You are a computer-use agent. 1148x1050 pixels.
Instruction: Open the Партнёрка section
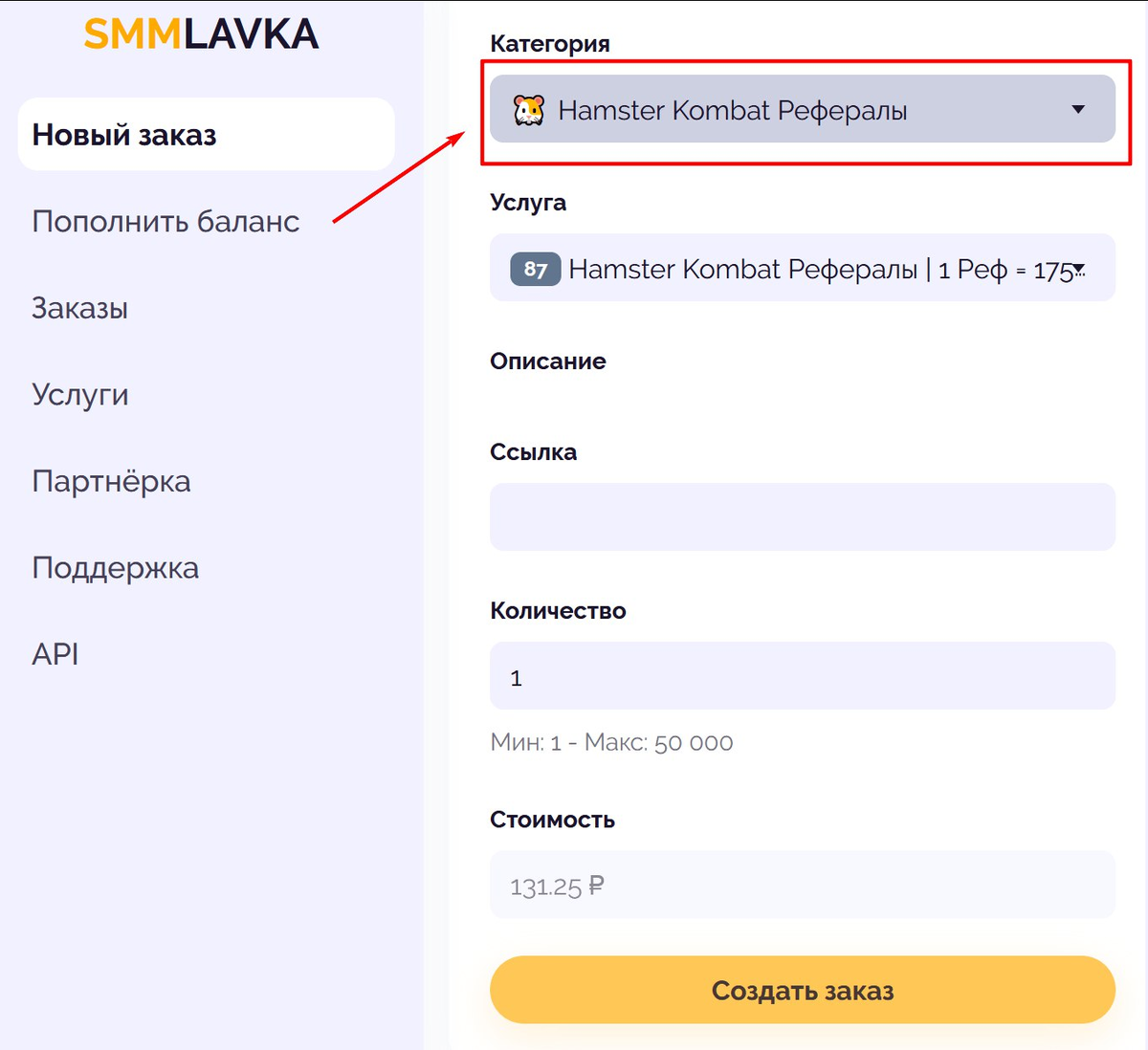111,481
